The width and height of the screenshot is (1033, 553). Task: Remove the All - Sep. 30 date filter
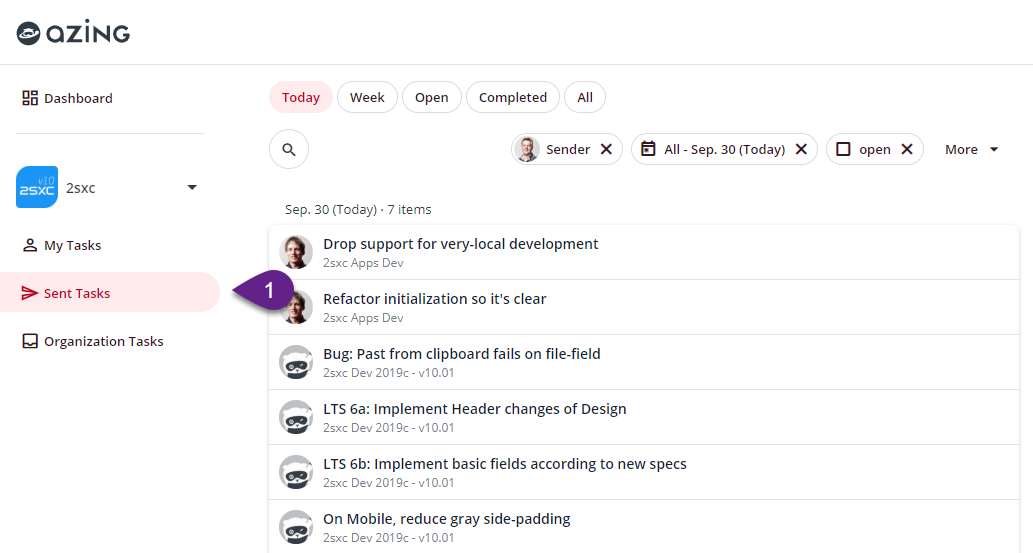tap(801, 149)
